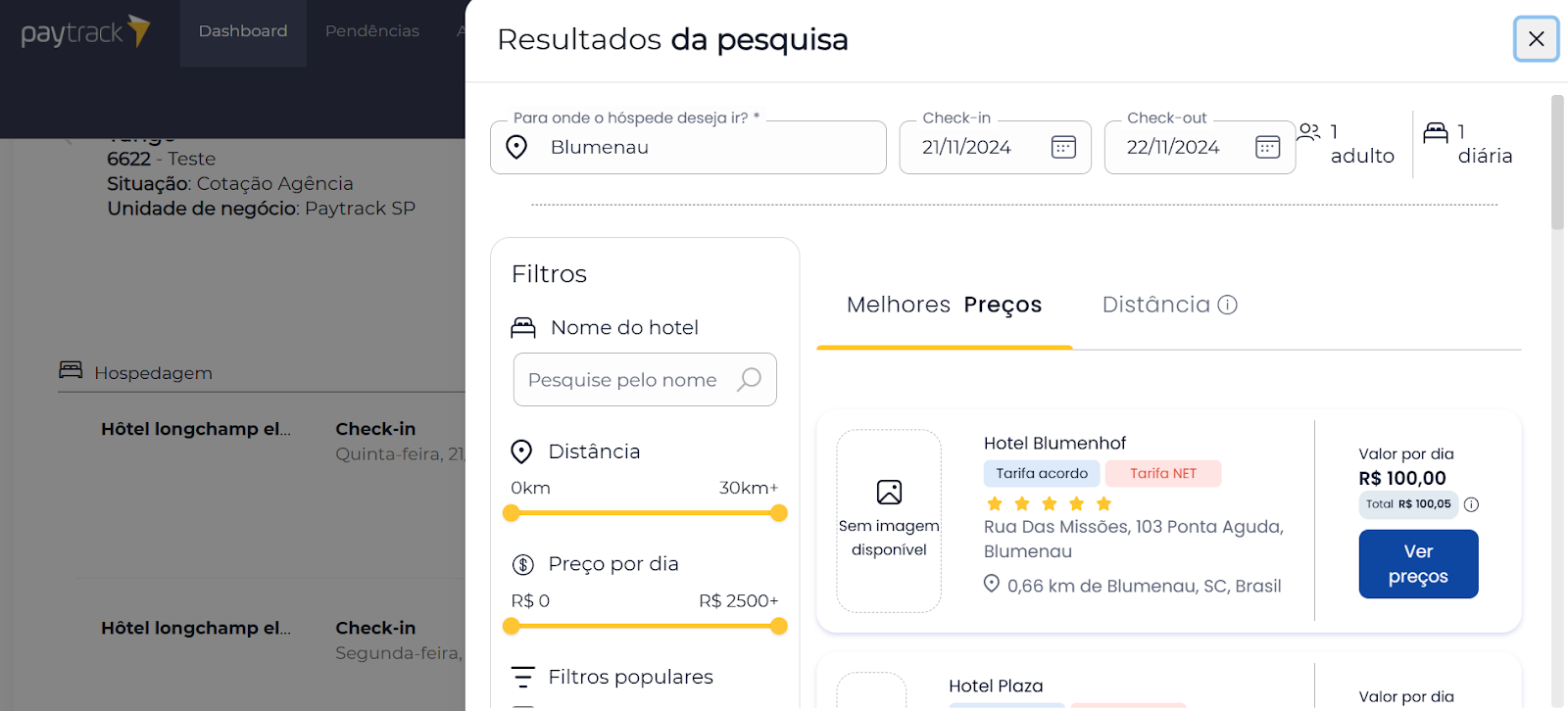Viewport: 1568px width, 711px height.
Task: Click the left handle of the price slider
Action: pyautogui.click(x=511, y=626)
